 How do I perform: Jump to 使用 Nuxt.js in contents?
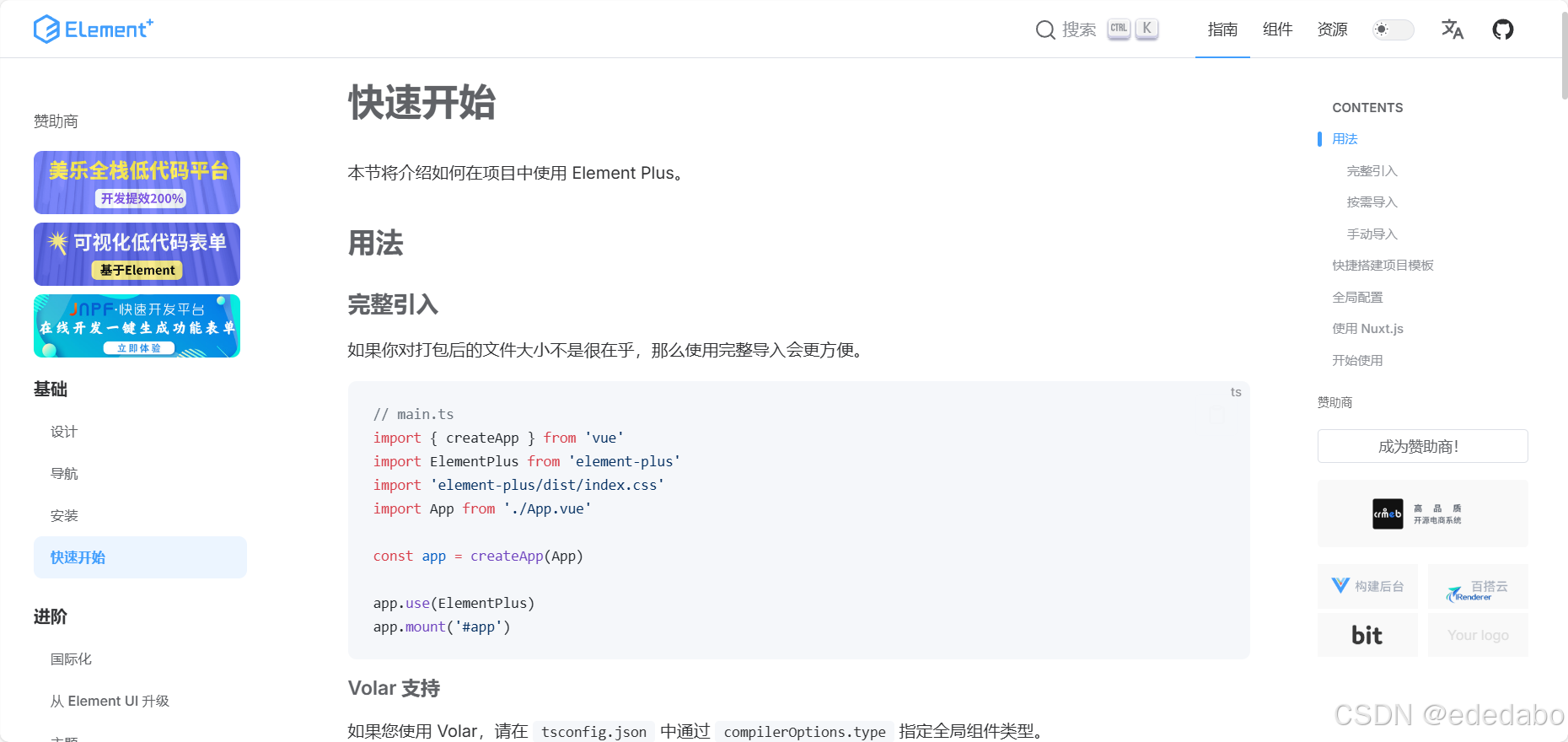coord(1367,329)
